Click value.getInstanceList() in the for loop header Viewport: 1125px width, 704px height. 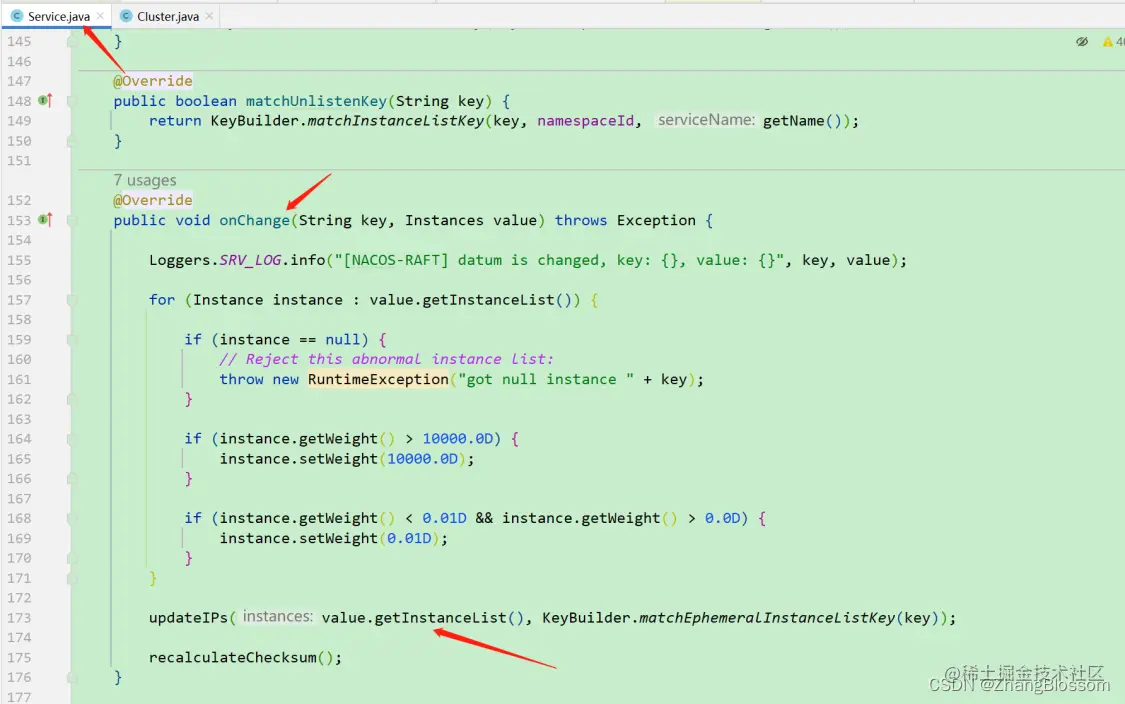pos(470,300)
